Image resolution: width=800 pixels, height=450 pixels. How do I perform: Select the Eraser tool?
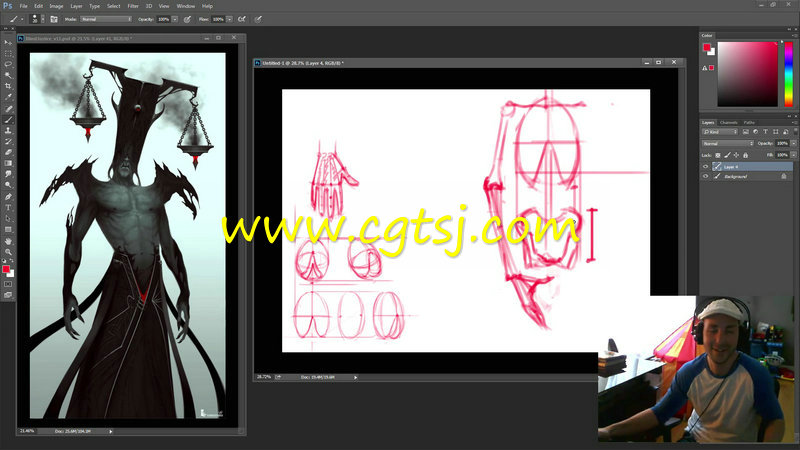pyautogui.click(x=8, y=153)
